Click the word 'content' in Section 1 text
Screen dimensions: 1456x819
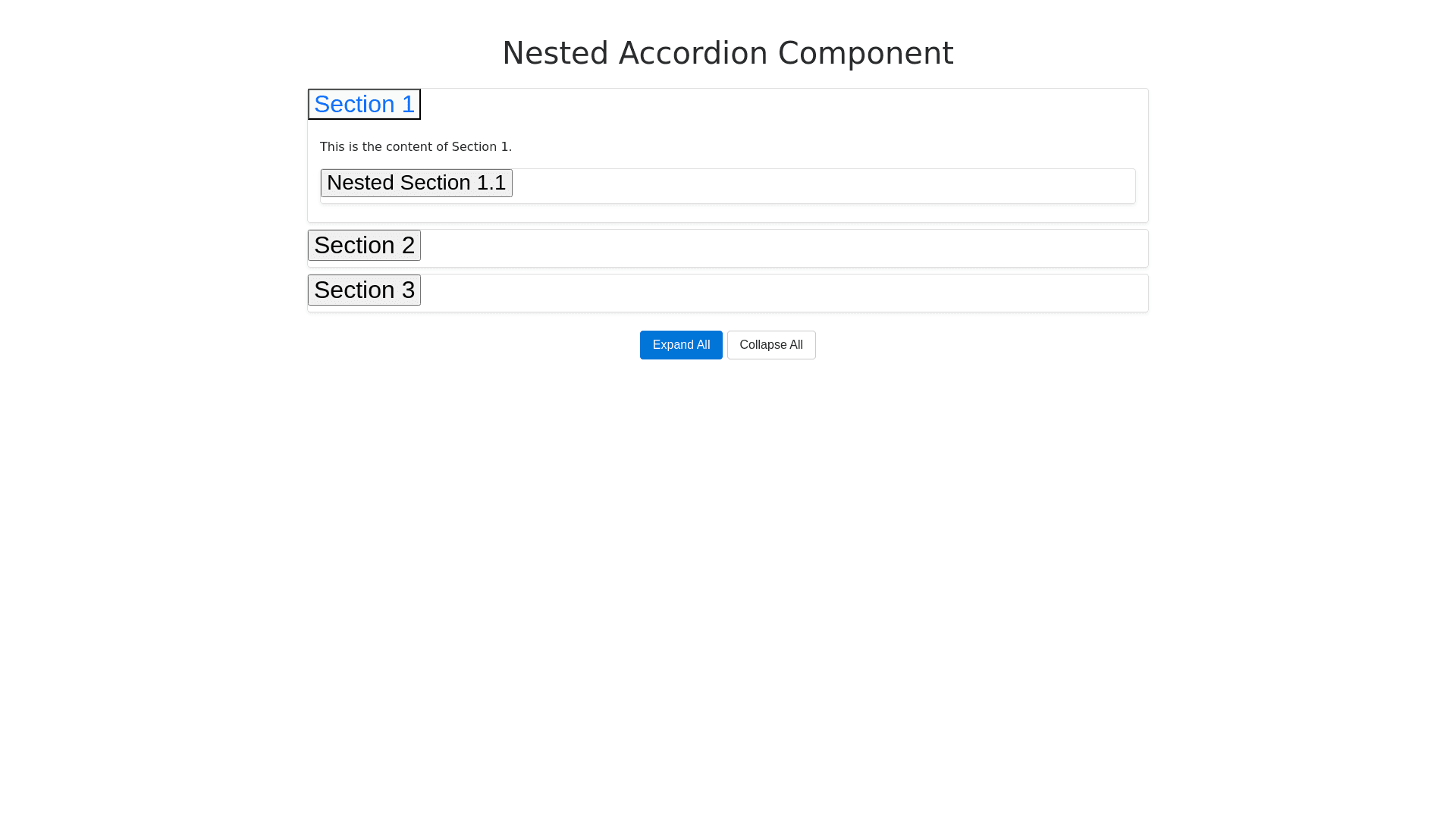point(409,147)
